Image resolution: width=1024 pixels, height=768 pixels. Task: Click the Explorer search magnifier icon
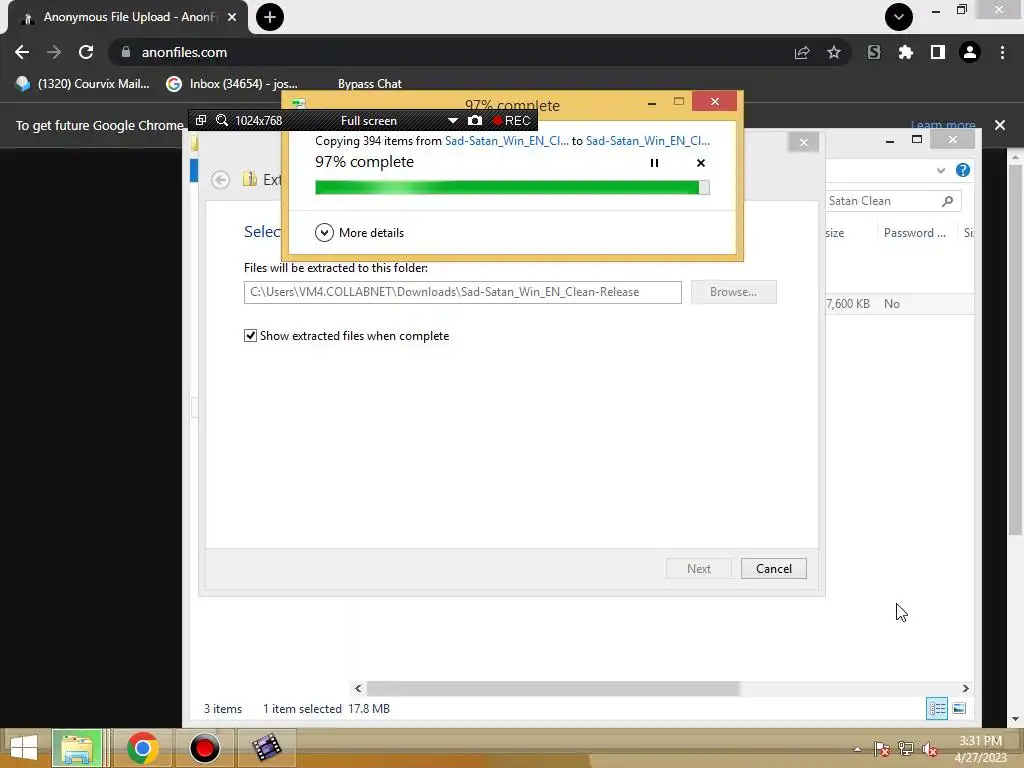(x=948, y=201)
